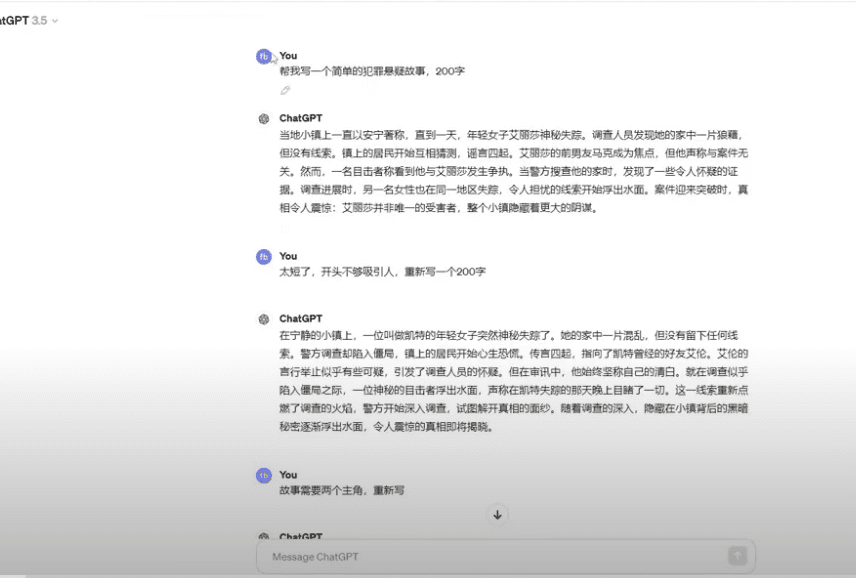Click inside the Message ChatGPT input field
This screenshot has height=578, width=856.
point(490,556)
